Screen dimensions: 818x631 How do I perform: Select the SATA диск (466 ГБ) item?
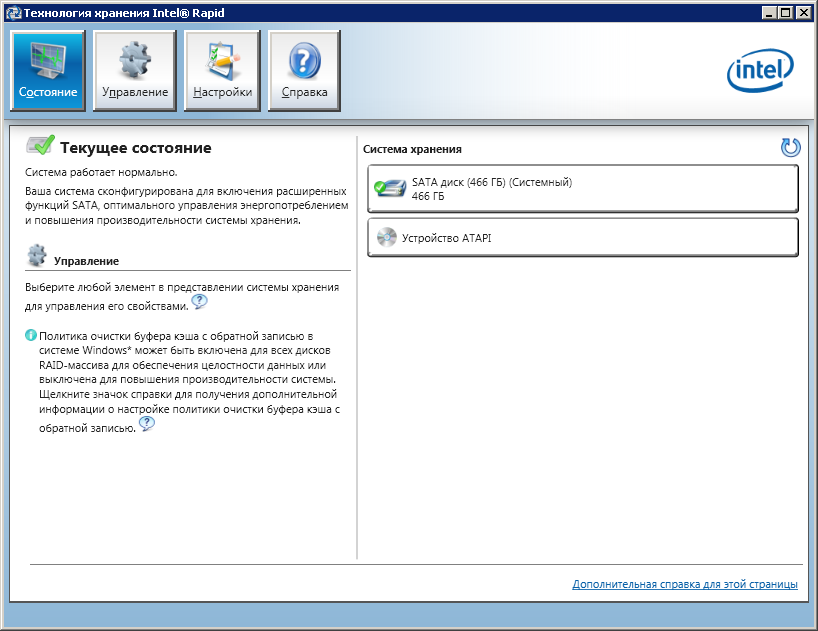[x=583, y=189]
